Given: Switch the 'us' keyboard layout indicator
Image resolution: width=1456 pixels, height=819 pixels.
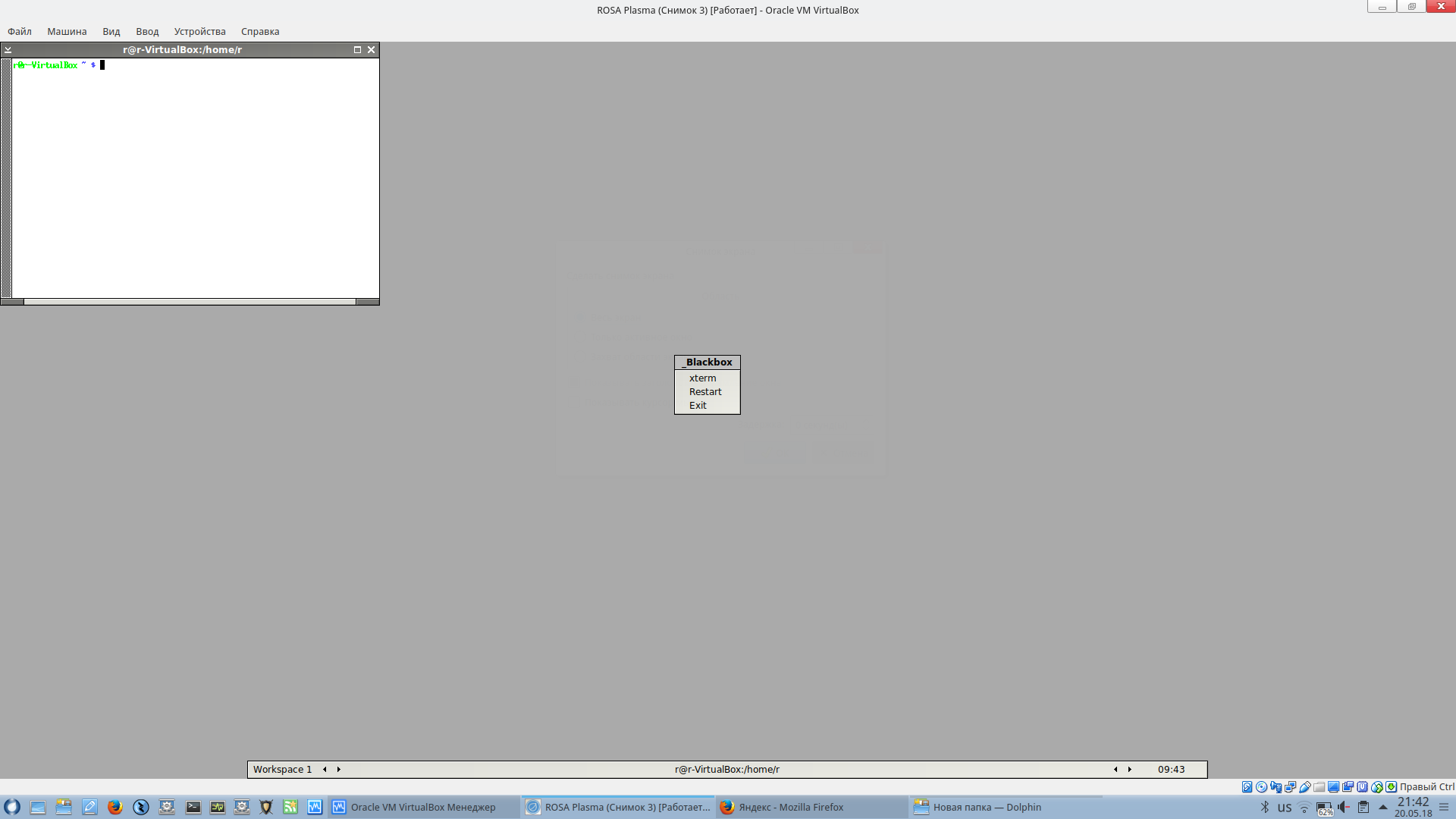Looking at the screenshot, I should point(1284,808).
